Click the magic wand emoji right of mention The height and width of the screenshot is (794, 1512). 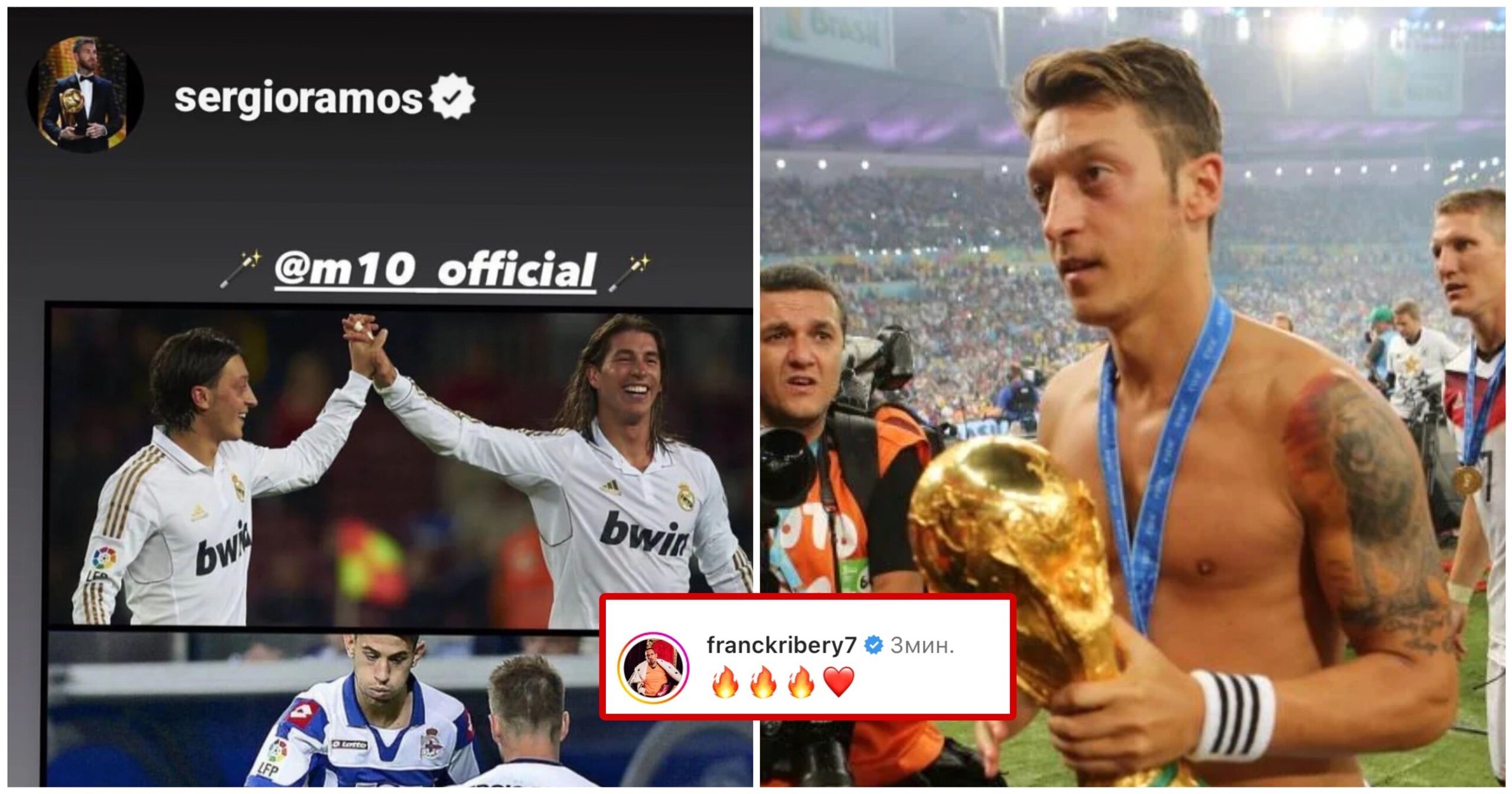630,271
